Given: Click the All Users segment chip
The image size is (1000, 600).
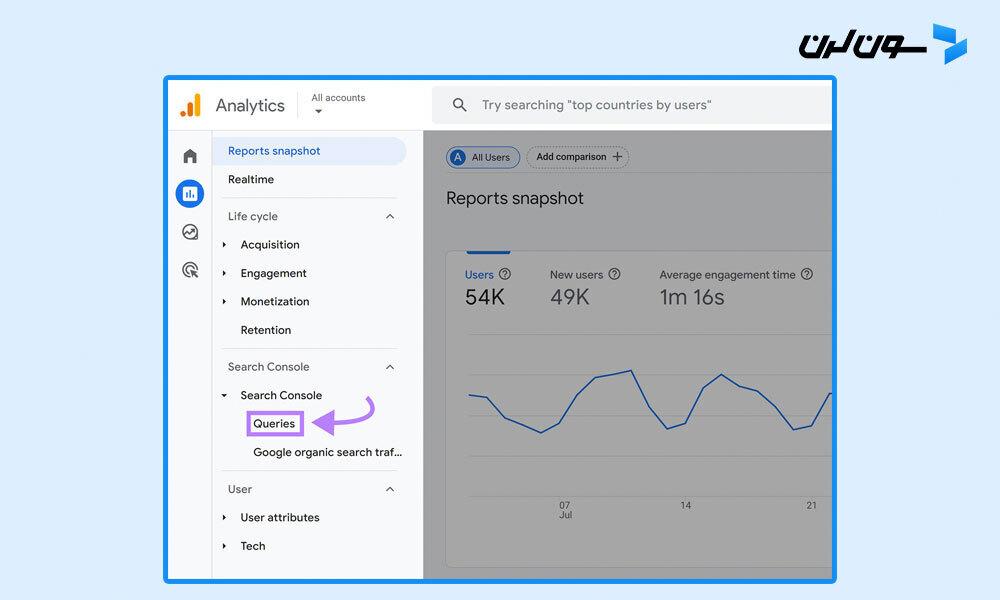Looking at the screenshot, I should click(483, 157).
